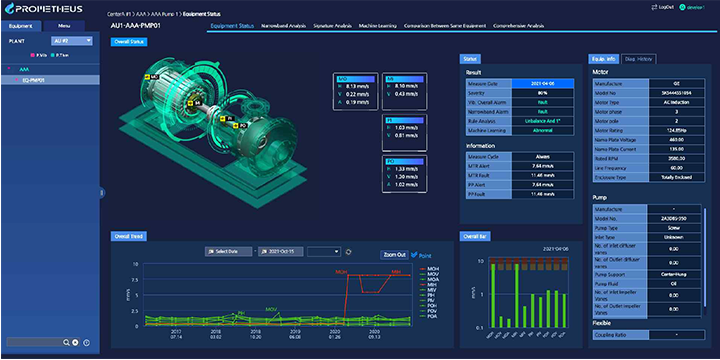Click the AAA Pump 1 breadcrumb link
Screen dimensions: 720x360
point(163,14)
